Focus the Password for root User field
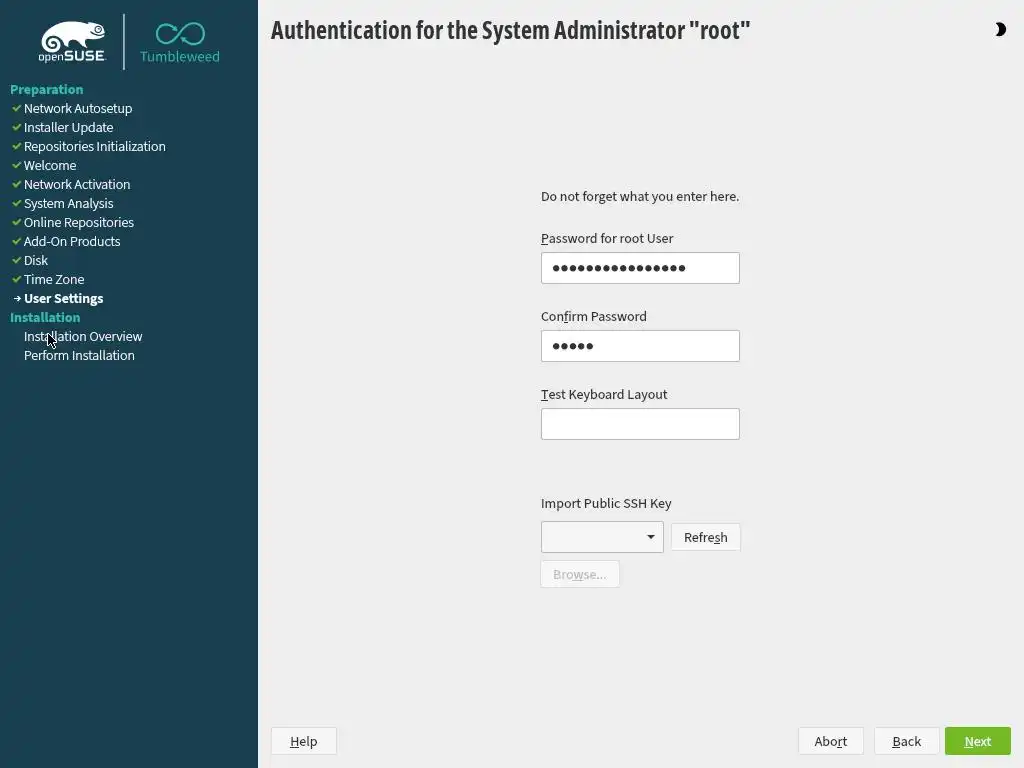The height and width of the screenshot is (768, 1024). [640, 268]
